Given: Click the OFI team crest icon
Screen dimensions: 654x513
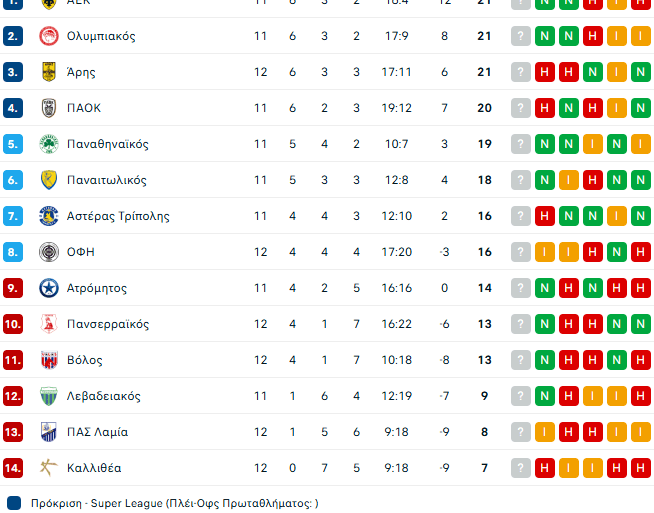Looking at the screenshot, I should tap(48, 252).
